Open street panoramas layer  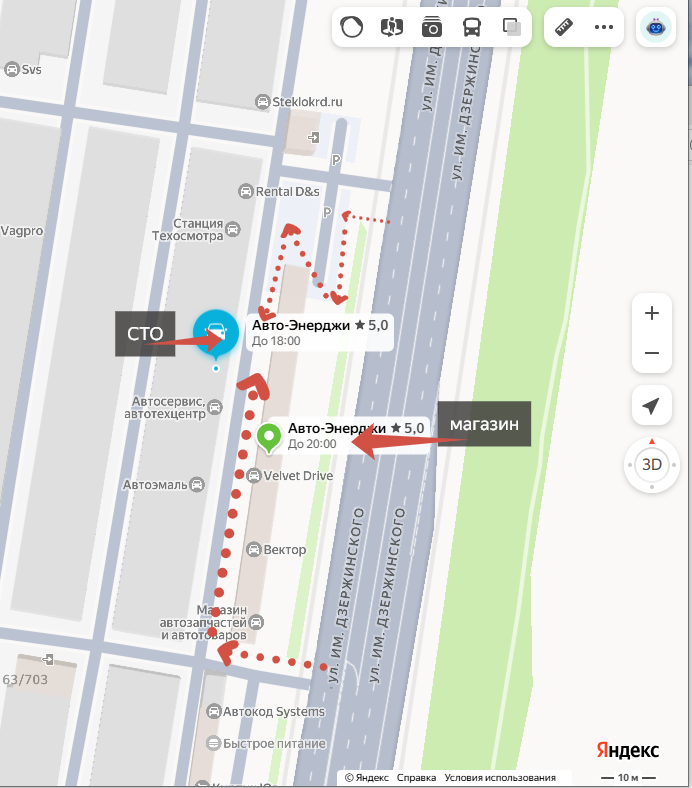click(x=391, y=27)
